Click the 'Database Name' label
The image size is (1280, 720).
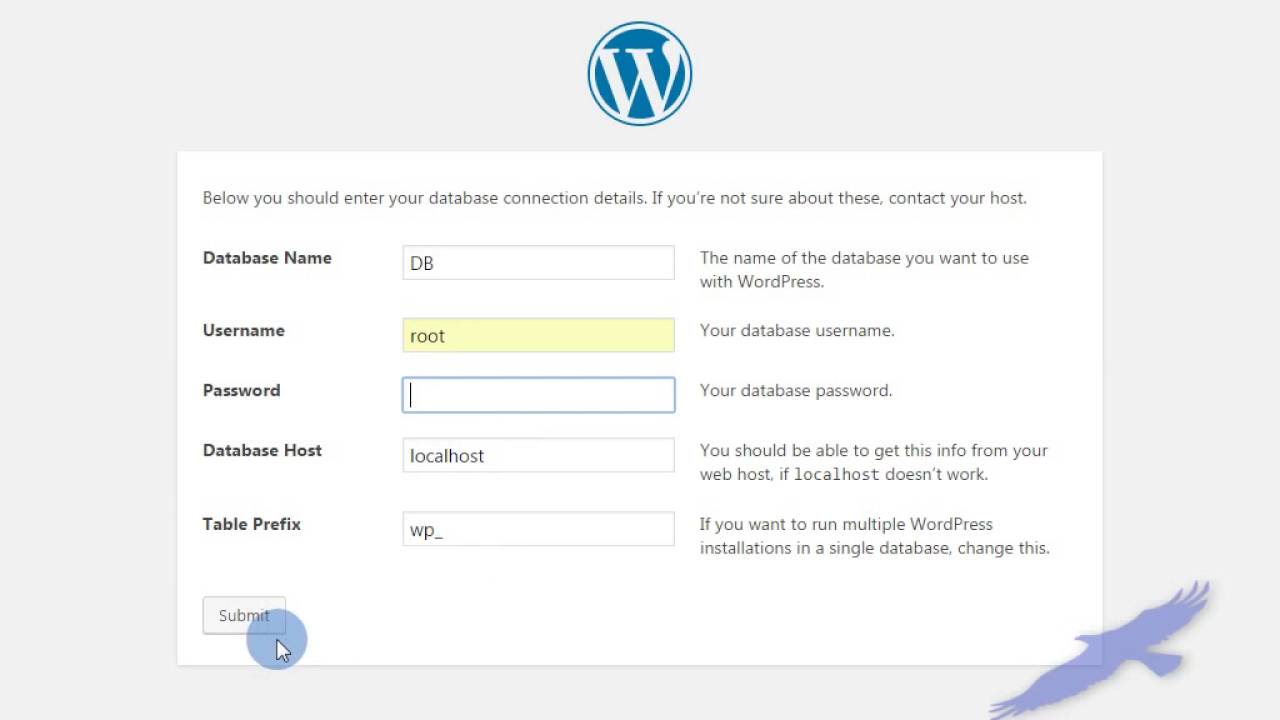point(267,258)
